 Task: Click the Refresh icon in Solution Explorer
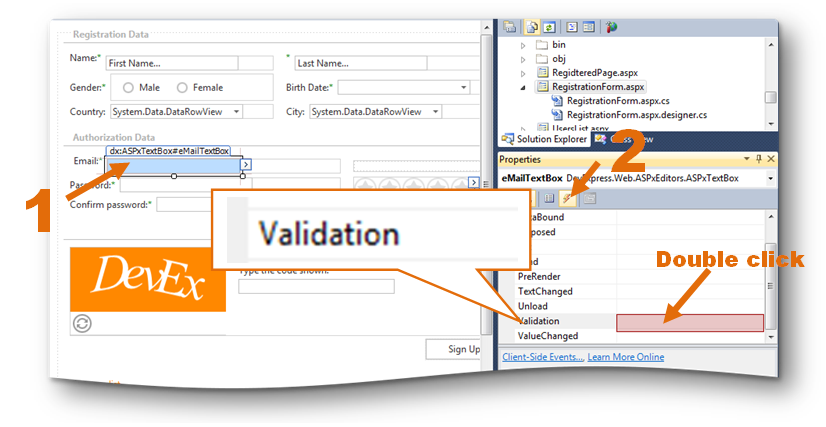(549, 27)
